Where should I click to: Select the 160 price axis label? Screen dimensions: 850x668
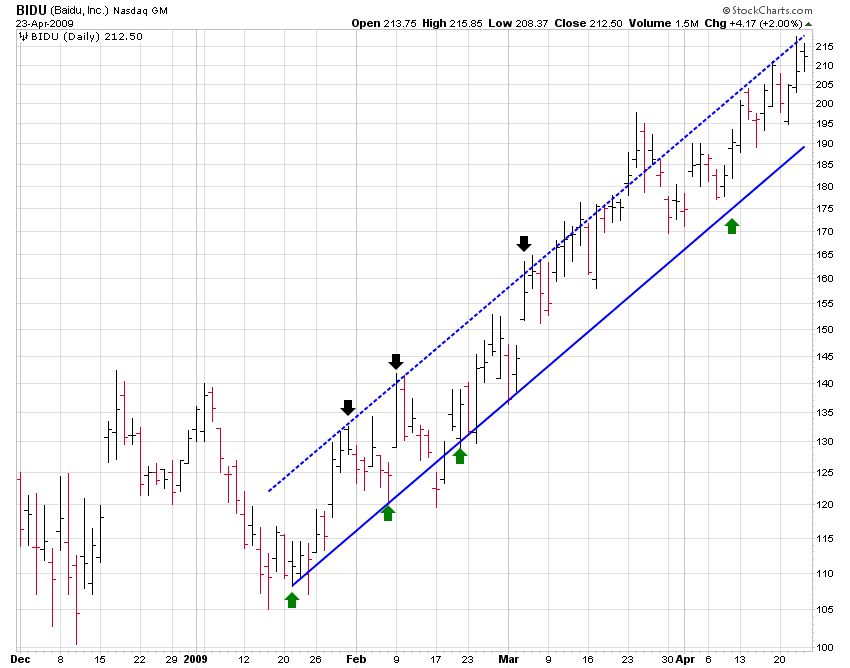pyautogui.click(x=825, y=279)
